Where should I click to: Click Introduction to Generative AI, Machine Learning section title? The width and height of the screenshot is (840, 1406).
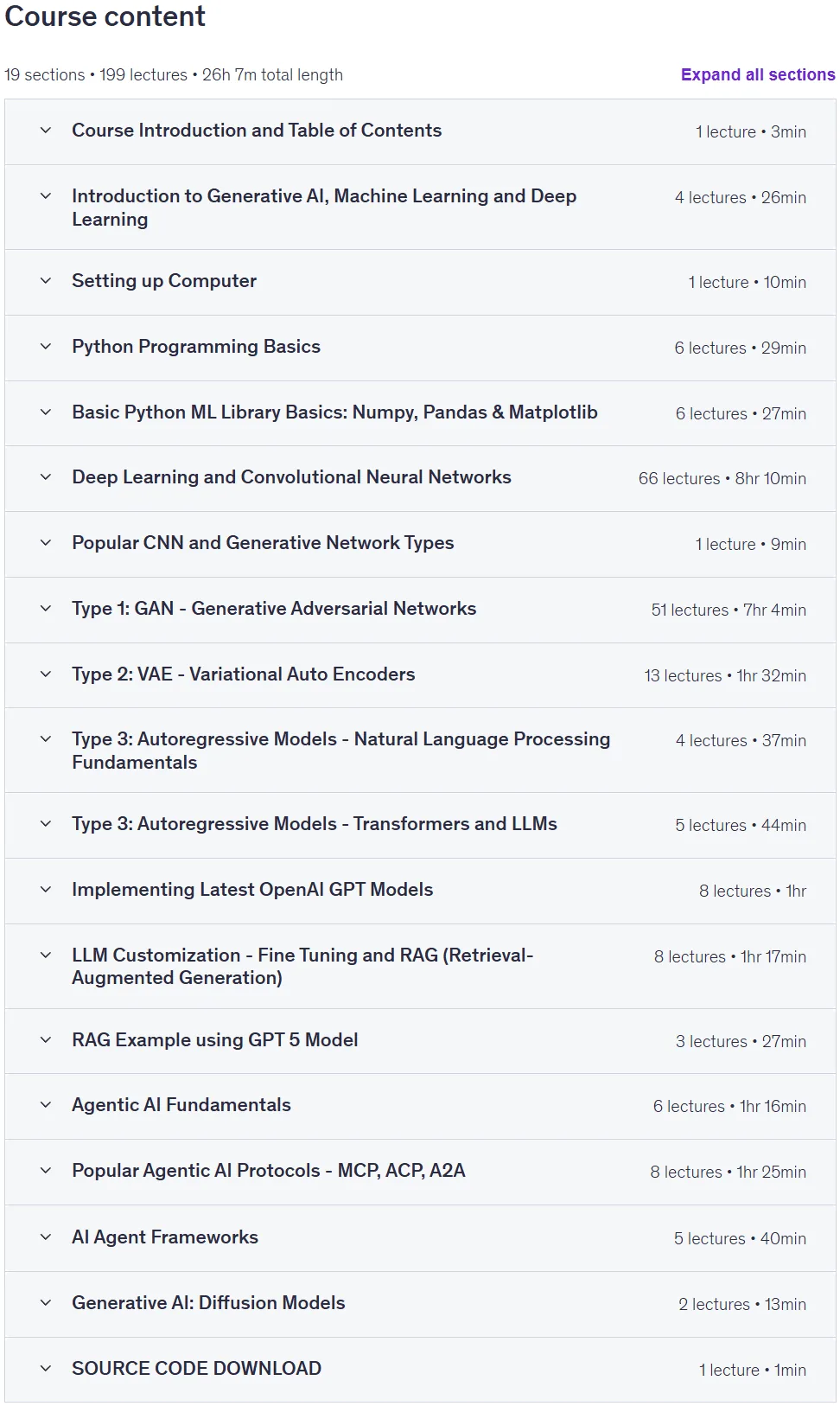pos(324,208)
